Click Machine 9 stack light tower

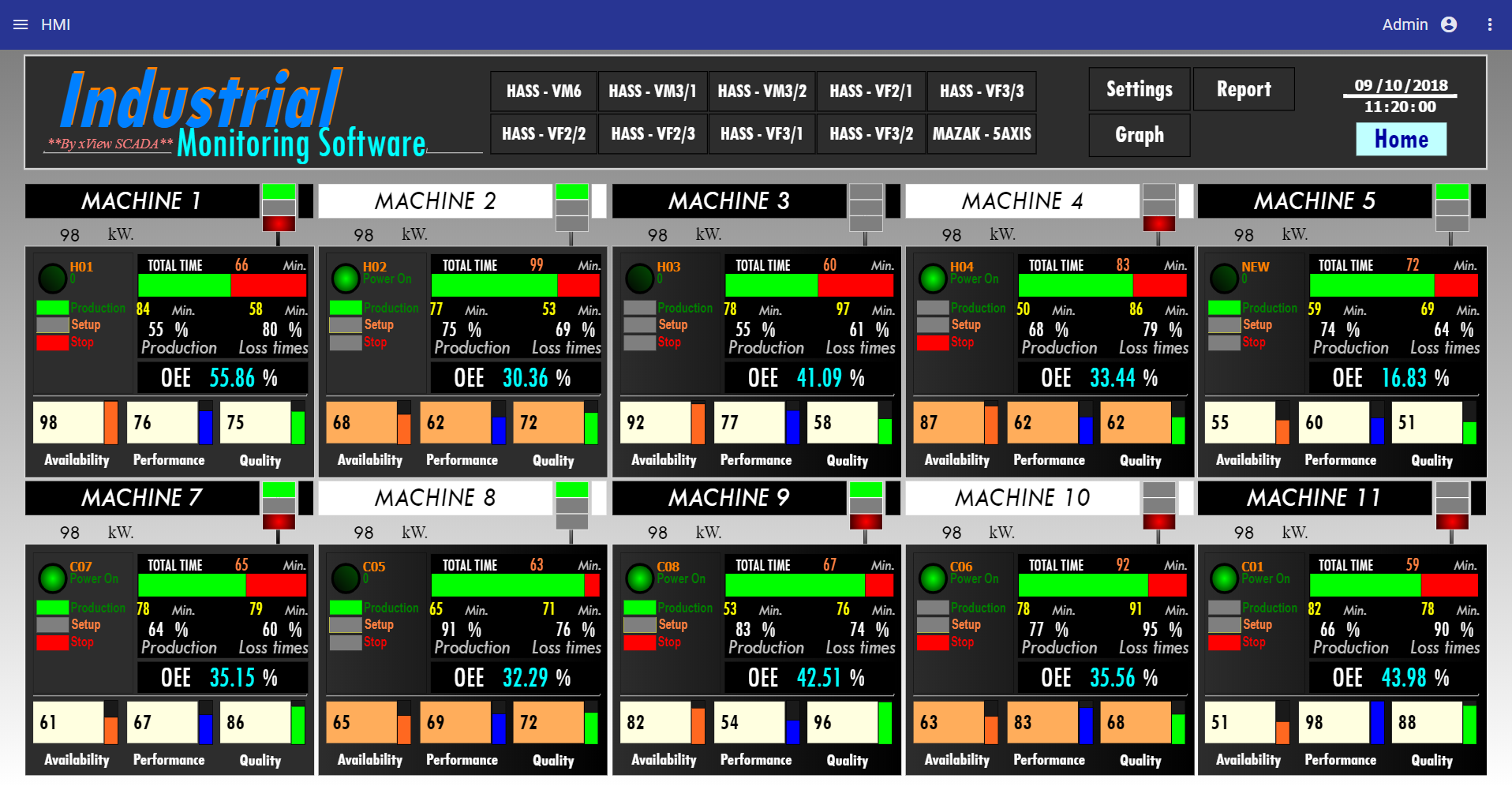(x=866, y=505)
